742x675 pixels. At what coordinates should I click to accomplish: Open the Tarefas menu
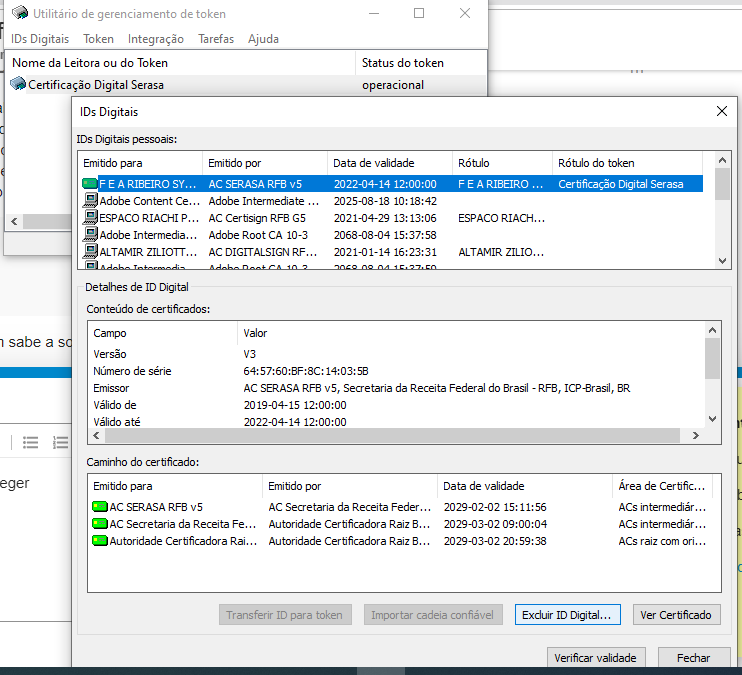click(x=216, y=39)
